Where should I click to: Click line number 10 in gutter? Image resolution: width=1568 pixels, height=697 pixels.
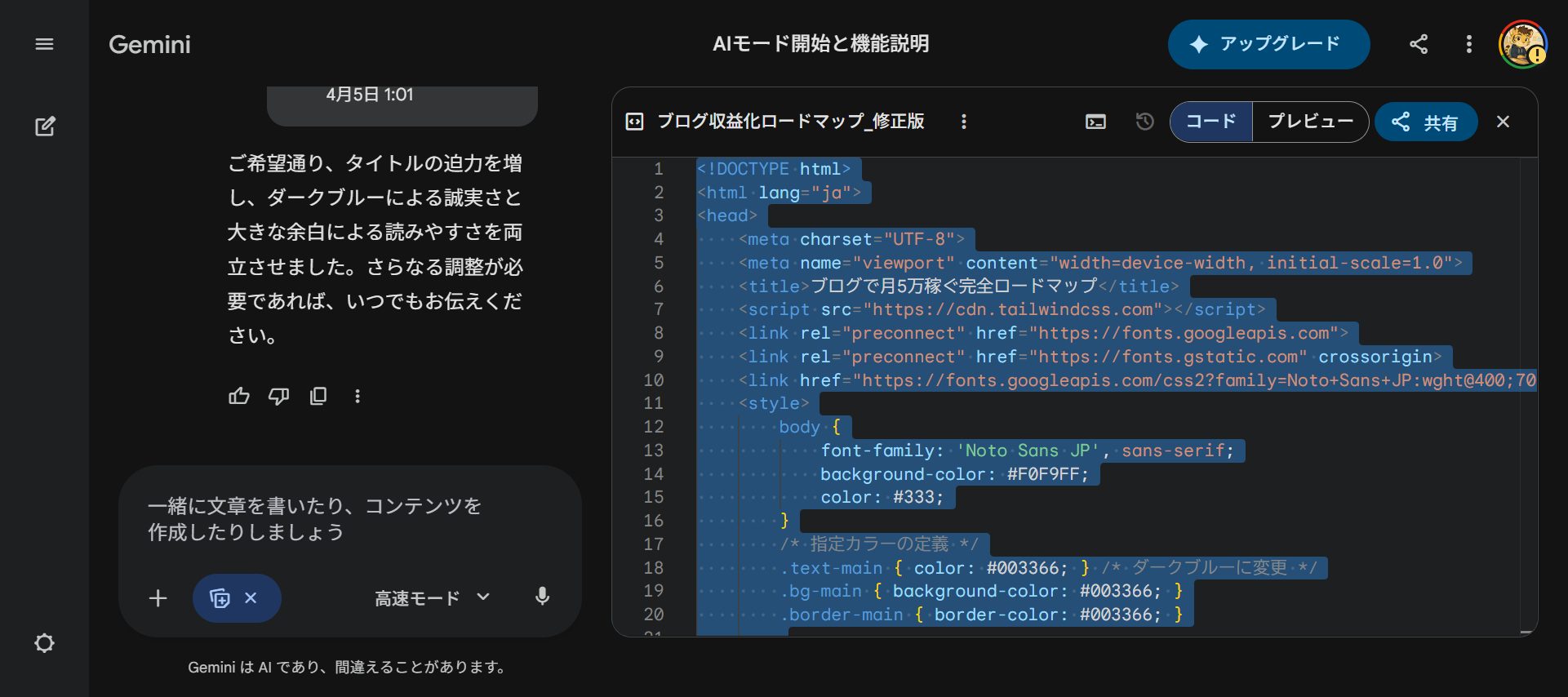coord(654,380)
